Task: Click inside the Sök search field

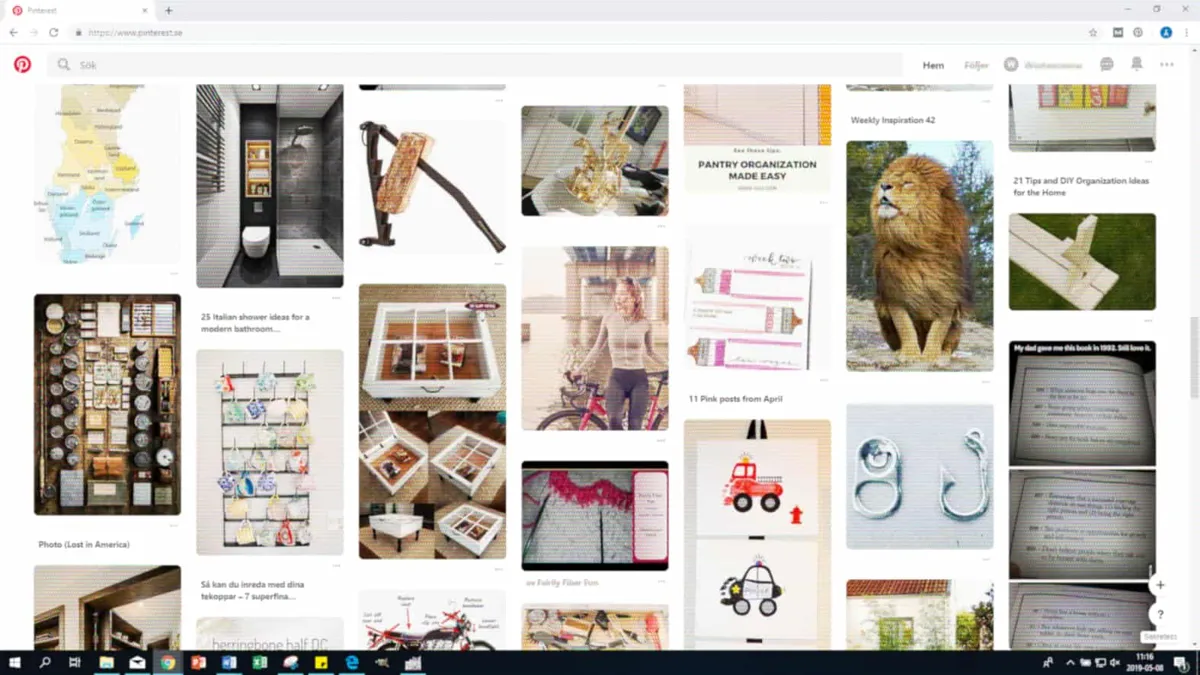Action: 300,64
